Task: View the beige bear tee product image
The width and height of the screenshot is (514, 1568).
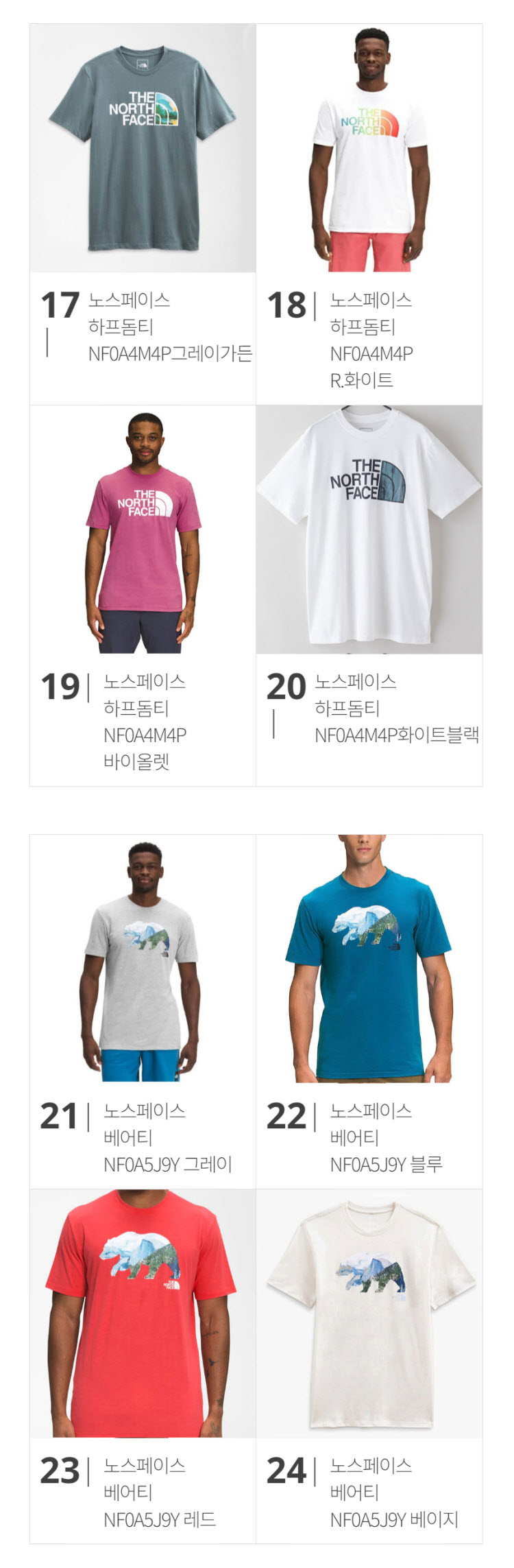Action: [369, 1314]
